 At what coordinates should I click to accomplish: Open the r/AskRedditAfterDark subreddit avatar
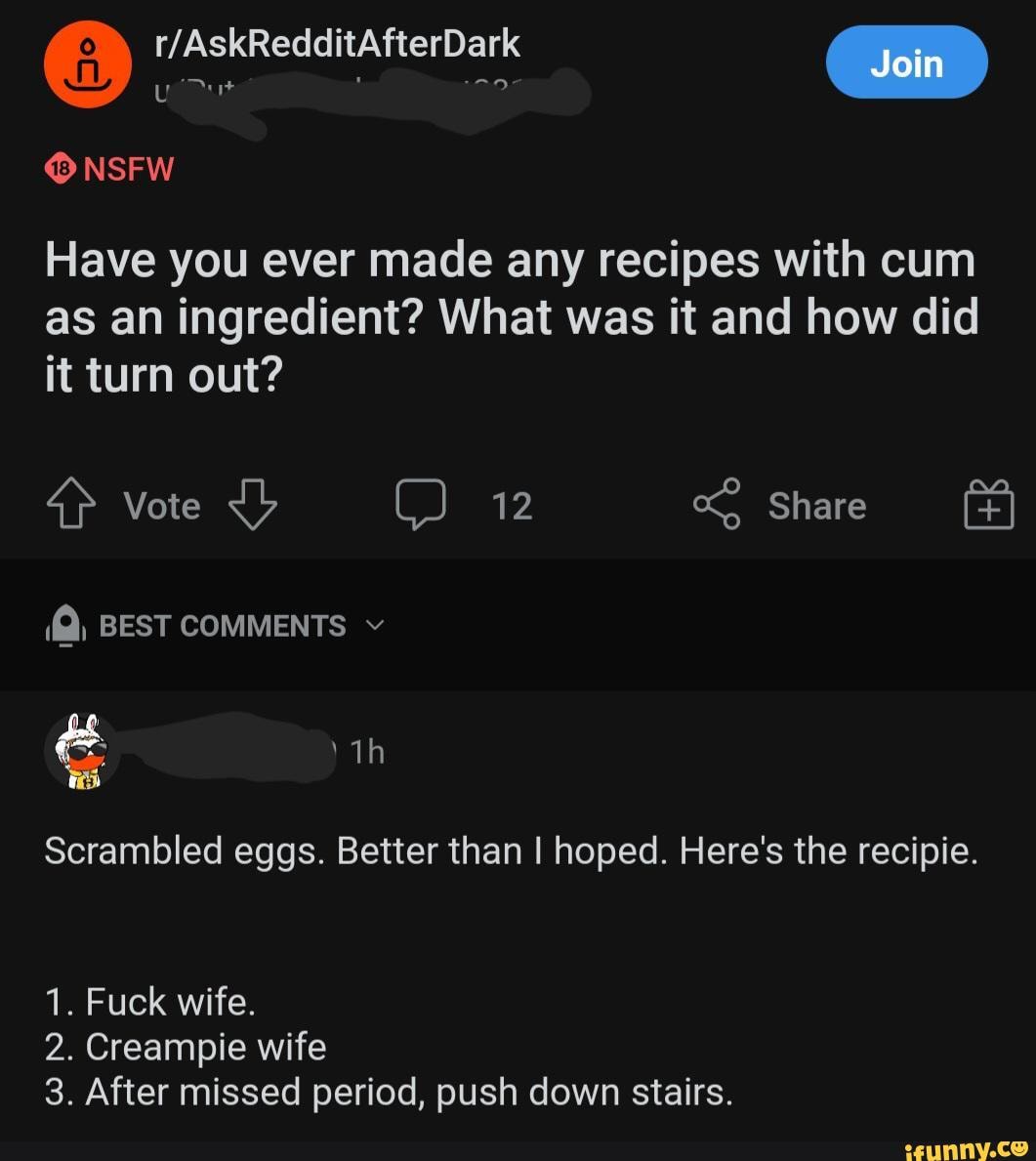tap(87, 64)
